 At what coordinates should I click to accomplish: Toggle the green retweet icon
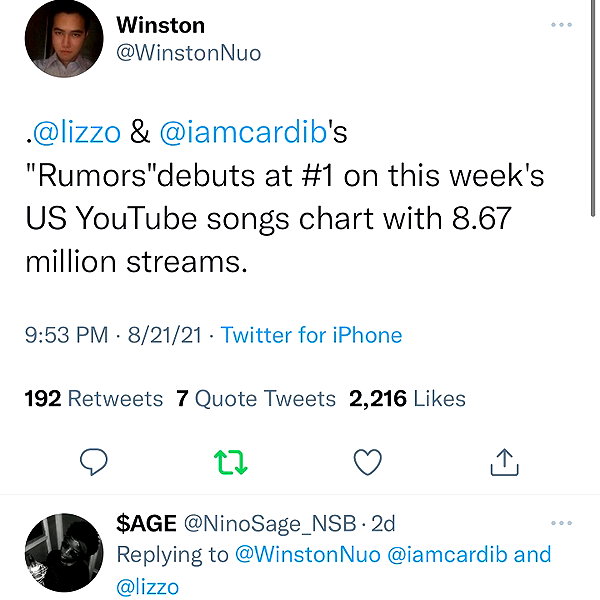click(231, 462)
